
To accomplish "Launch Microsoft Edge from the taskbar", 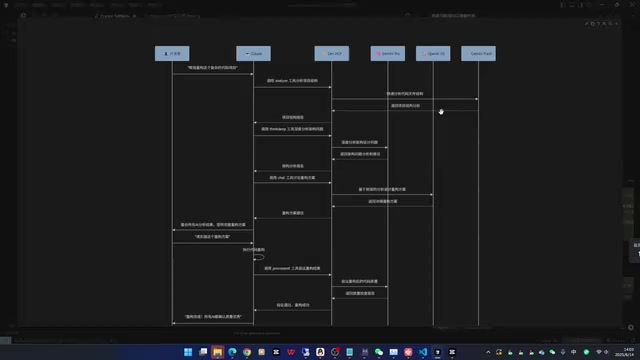I will pyautogui.click(x=232, y=352).
